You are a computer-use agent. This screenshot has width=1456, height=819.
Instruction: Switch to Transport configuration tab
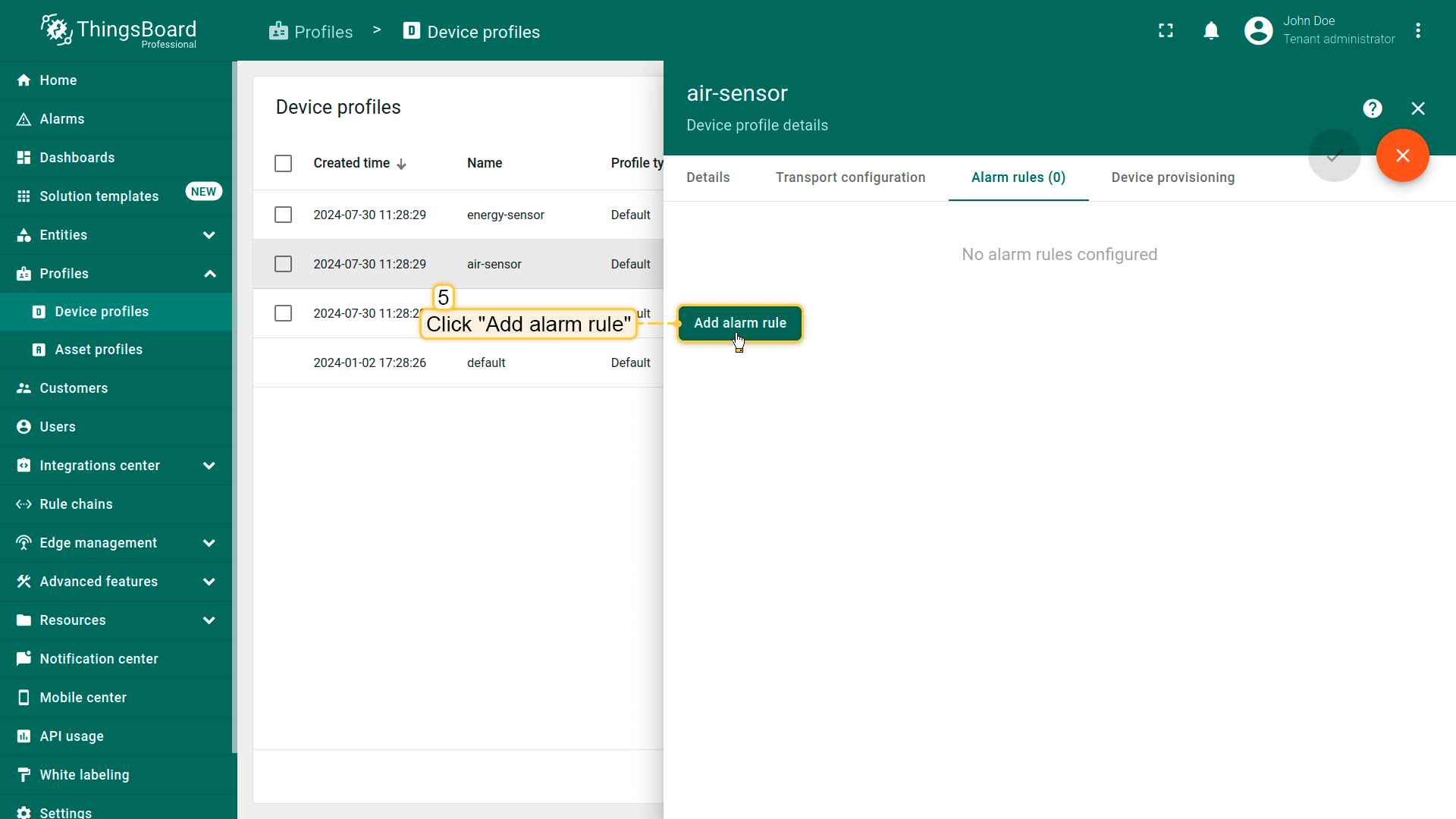[x=850, y=177]
